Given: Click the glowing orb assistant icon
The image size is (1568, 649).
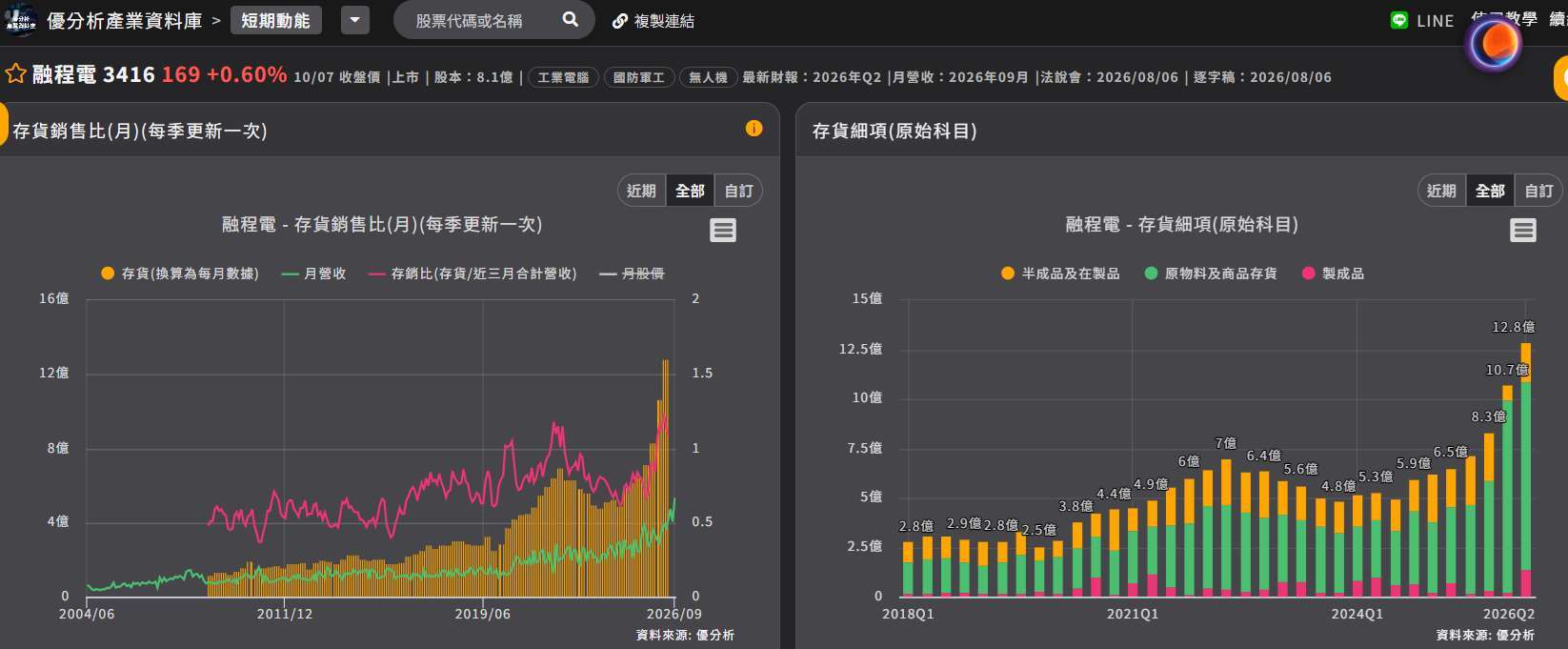Looking at the screenshot, I should tap(1494, 42).
